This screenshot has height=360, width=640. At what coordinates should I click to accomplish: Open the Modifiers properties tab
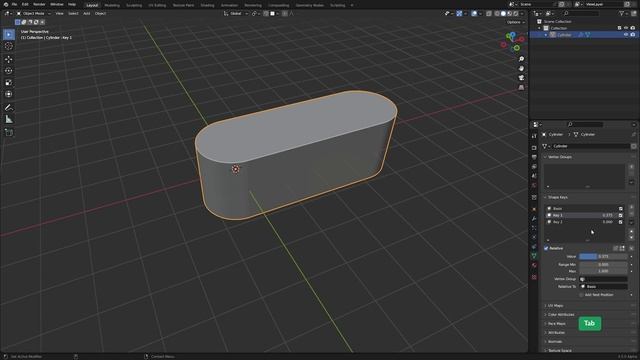[534, 219]
